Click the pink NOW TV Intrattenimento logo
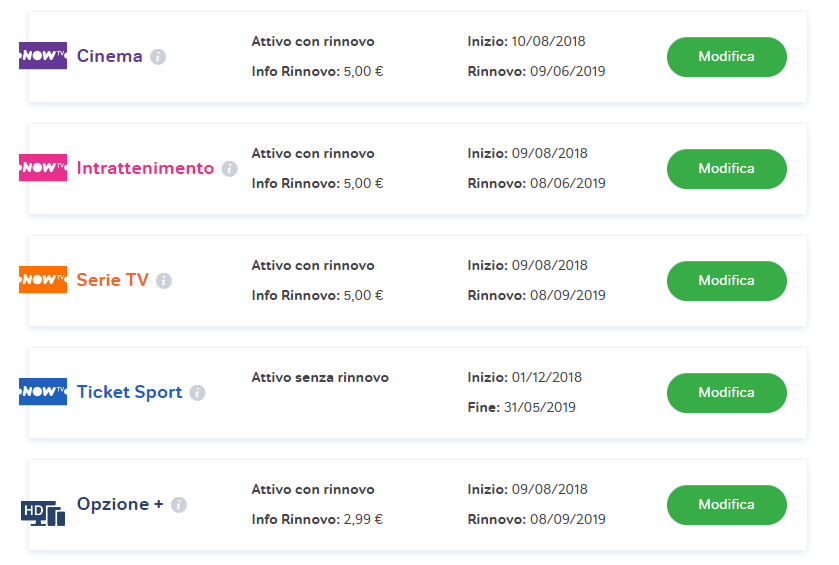 [43, 167]
